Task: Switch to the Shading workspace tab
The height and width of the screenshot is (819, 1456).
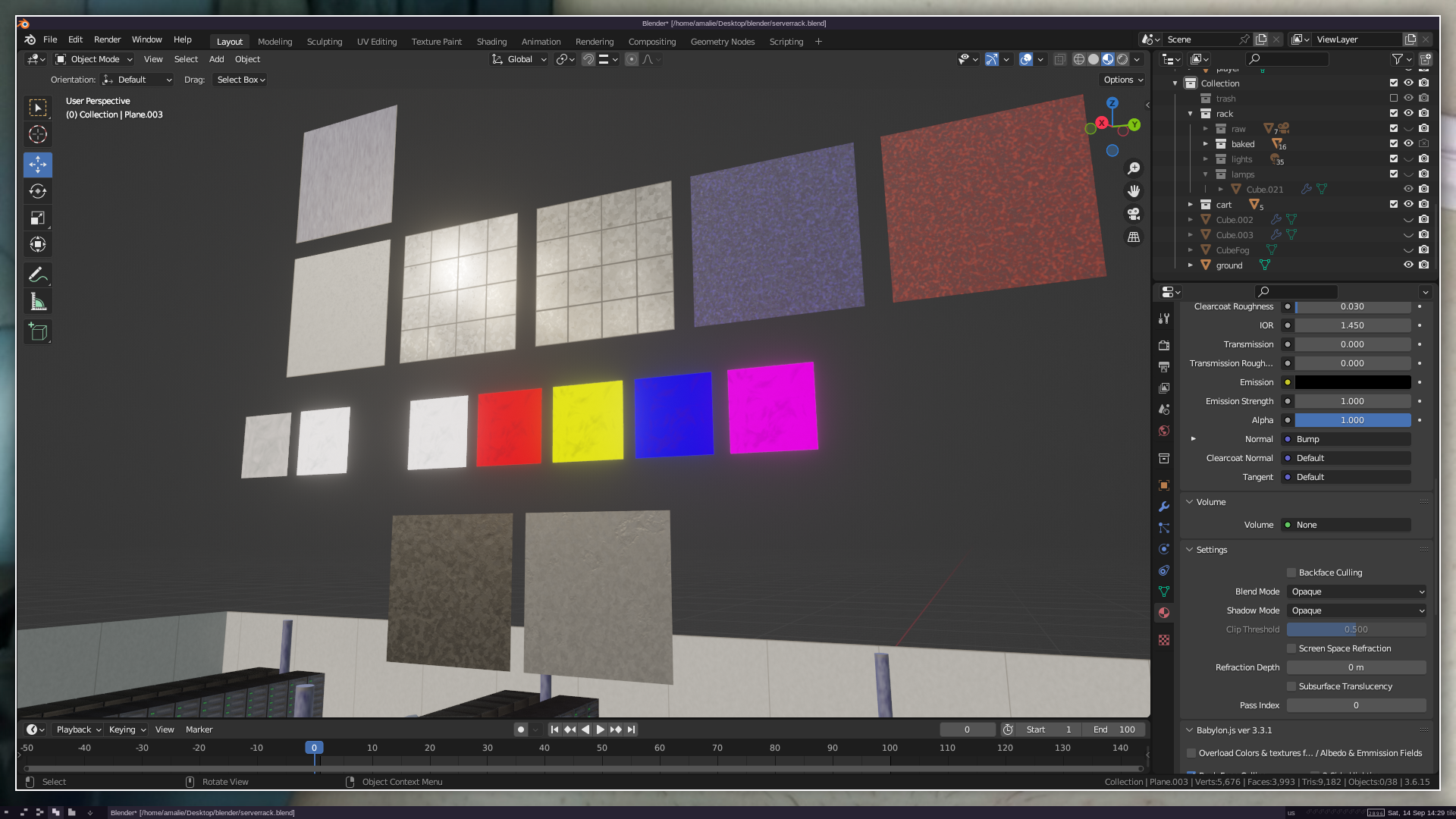Action: [491, 42]
